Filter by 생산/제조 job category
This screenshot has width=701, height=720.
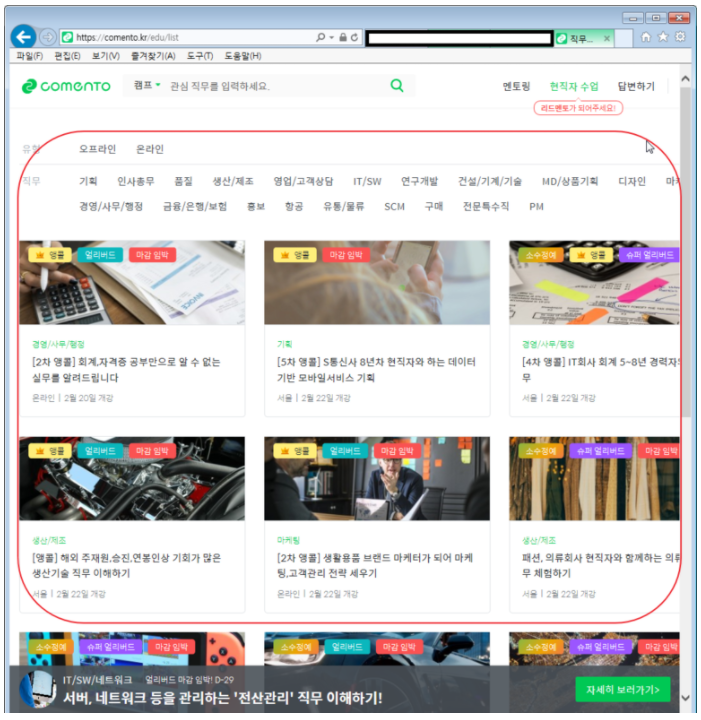233,181
